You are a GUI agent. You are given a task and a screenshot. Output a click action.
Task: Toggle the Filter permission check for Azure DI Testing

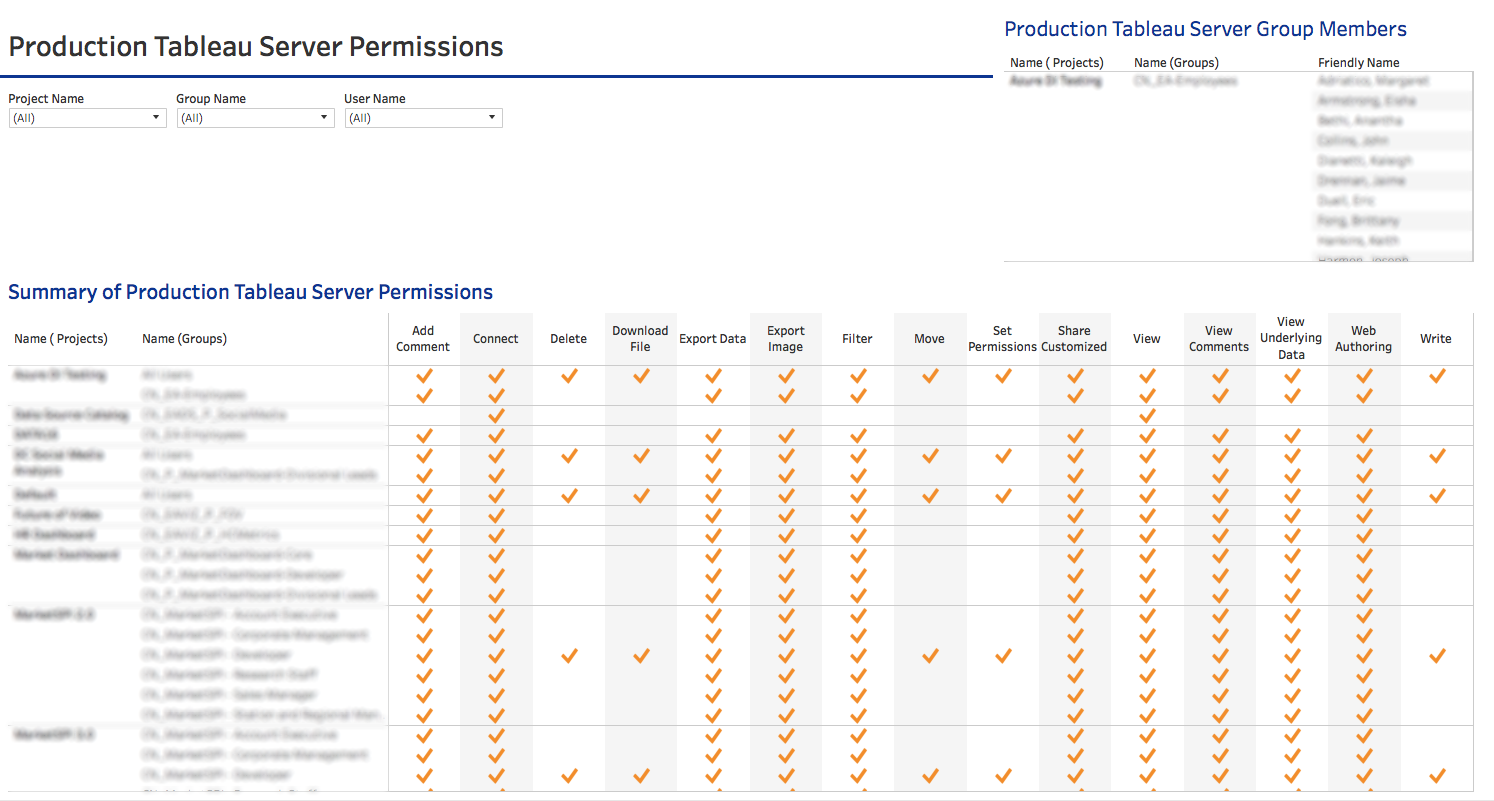point(857,375)
